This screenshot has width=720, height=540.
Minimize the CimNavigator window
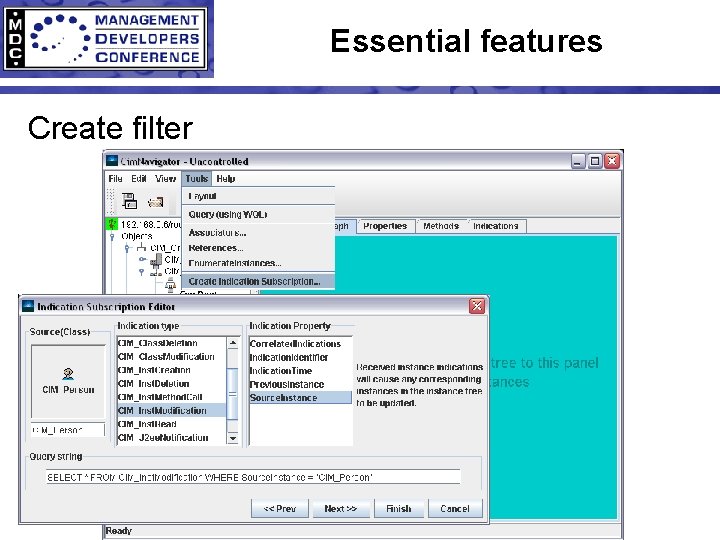click(578, 161)
